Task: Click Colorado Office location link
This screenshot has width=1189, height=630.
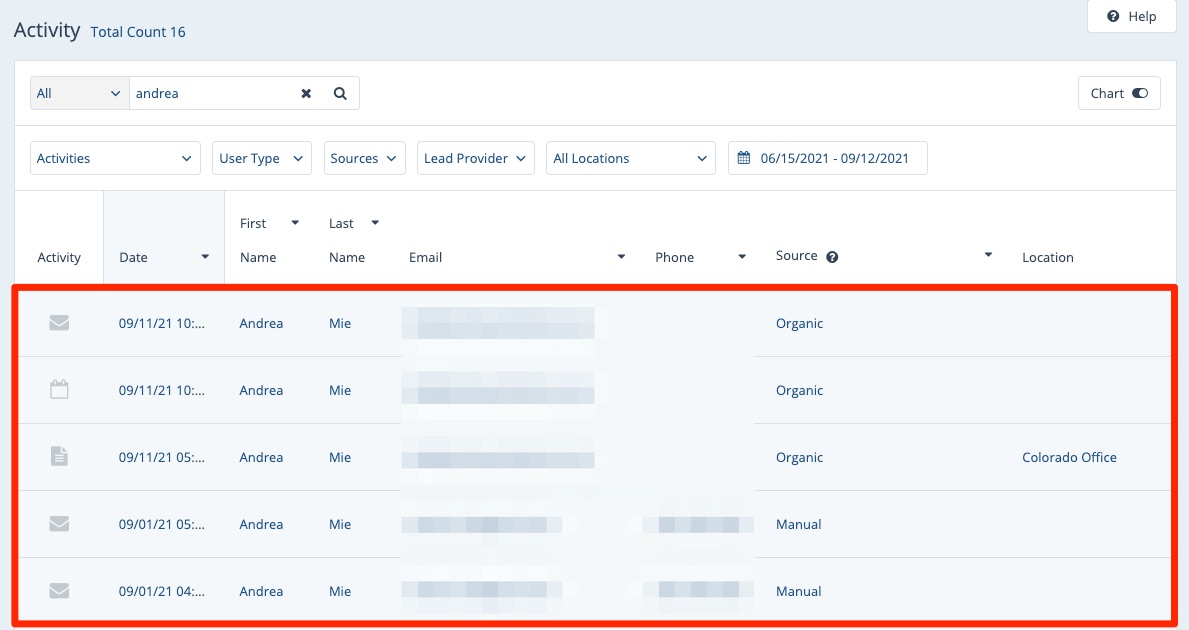Action: 1069,457
